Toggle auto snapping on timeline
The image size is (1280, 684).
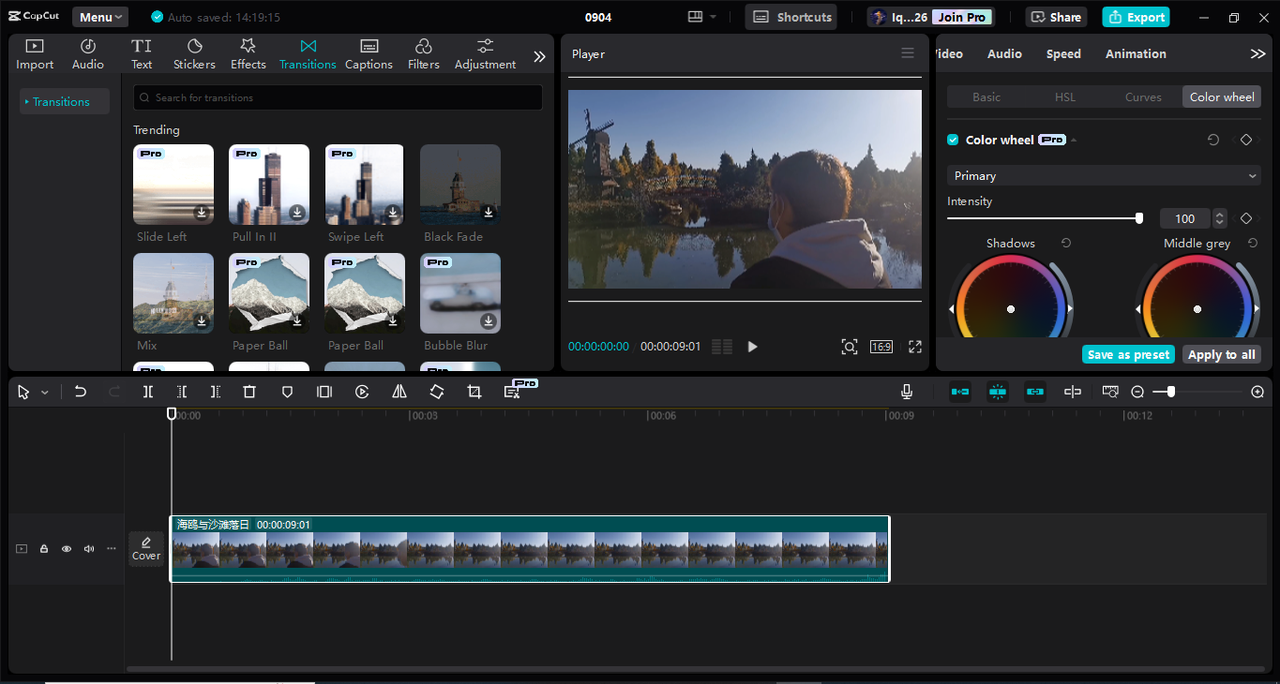point(997,392)
